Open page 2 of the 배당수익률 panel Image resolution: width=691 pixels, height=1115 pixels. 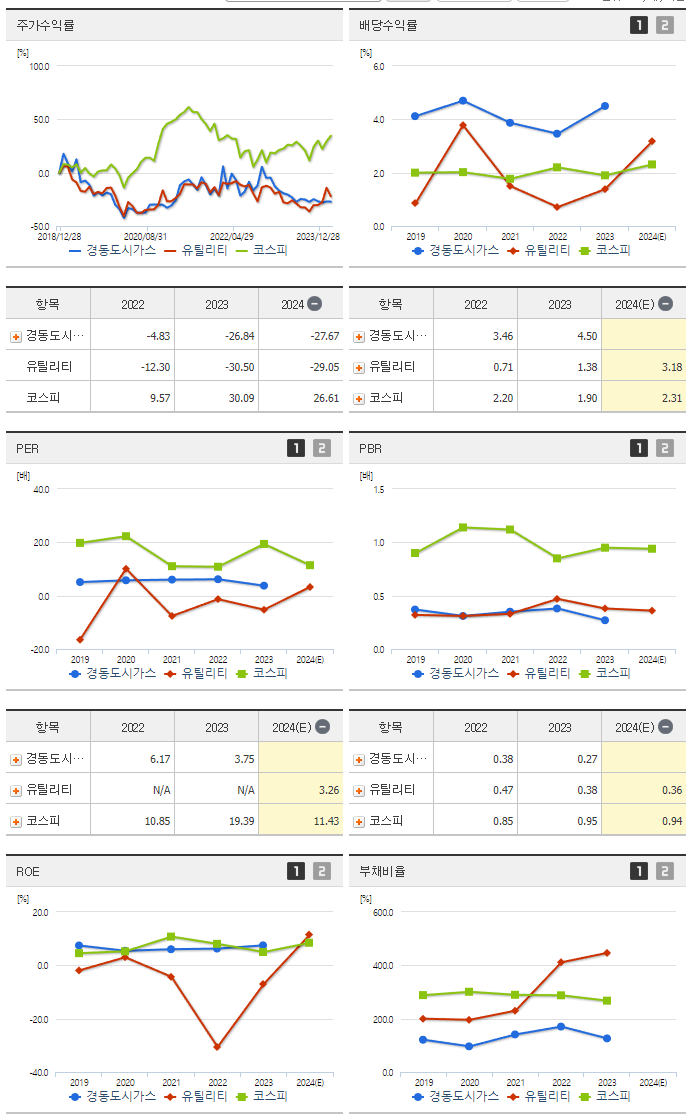click(665, 23)
